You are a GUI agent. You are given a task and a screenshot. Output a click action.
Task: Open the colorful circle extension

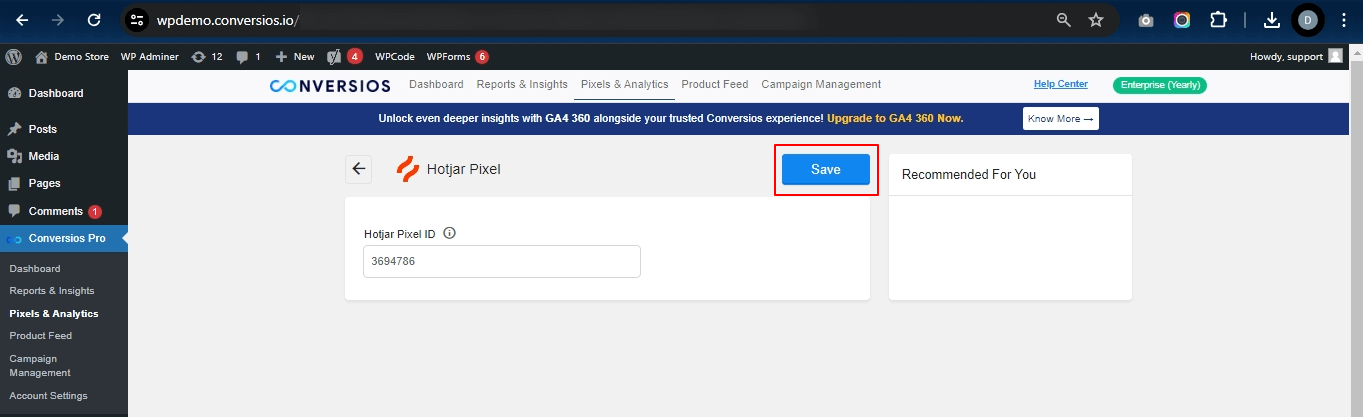click(1182, 20)
